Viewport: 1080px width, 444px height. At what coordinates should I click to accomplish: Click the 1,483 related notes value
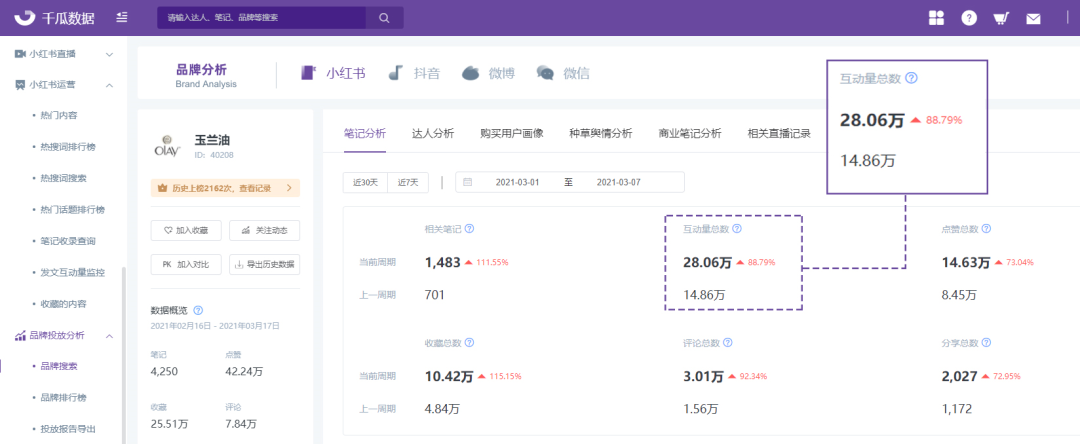[x=442, y=262]
